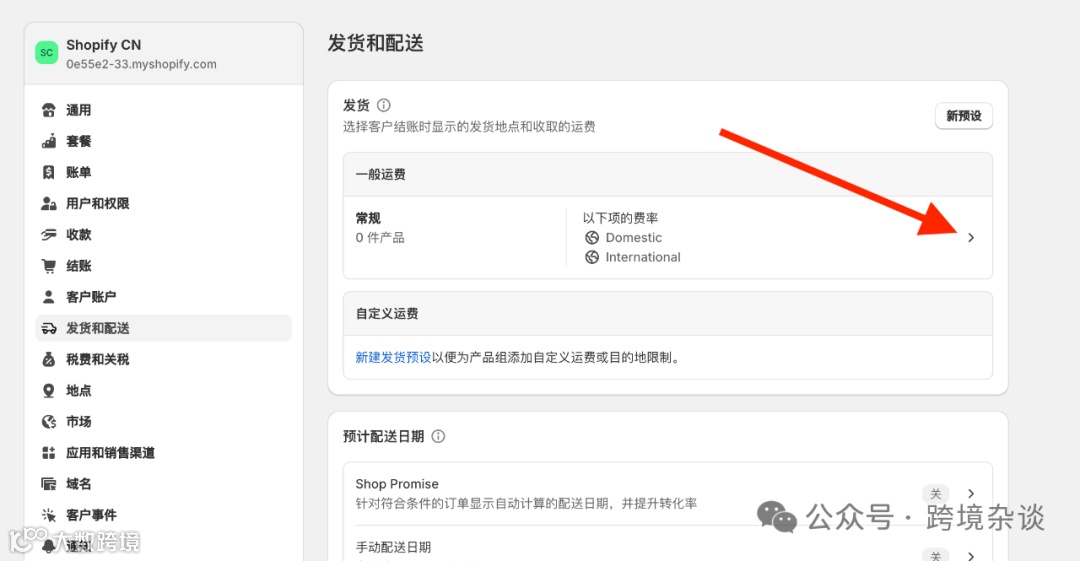Click the 通用 store icon
1080x561 pixels.
point(48,110)
